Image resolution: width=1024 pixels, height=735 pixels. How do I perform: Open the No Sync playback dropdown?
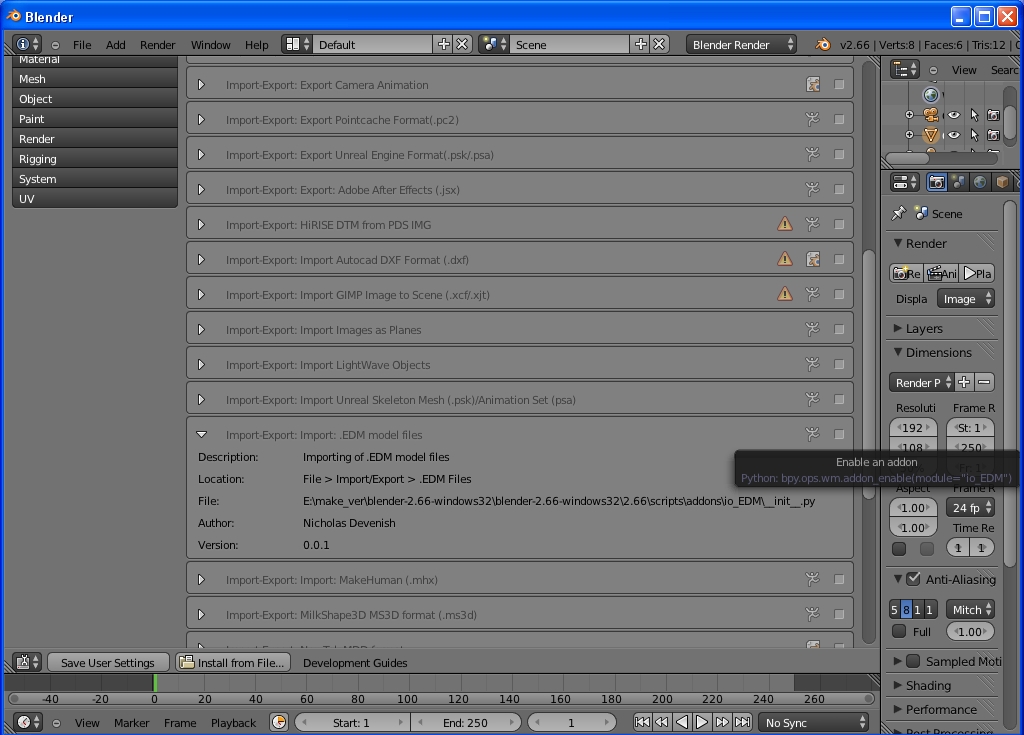[x=814, y=723]
